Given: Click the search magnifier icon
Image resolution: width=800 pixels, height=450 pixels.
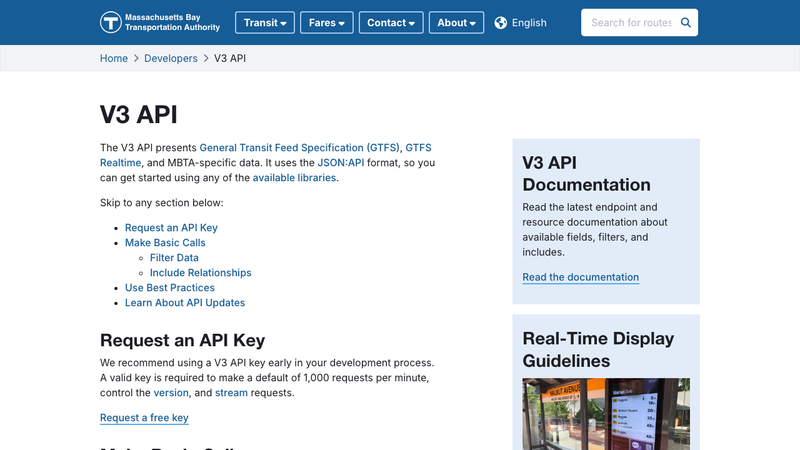Looking at the screenshot, I should [x=685, y=22].
